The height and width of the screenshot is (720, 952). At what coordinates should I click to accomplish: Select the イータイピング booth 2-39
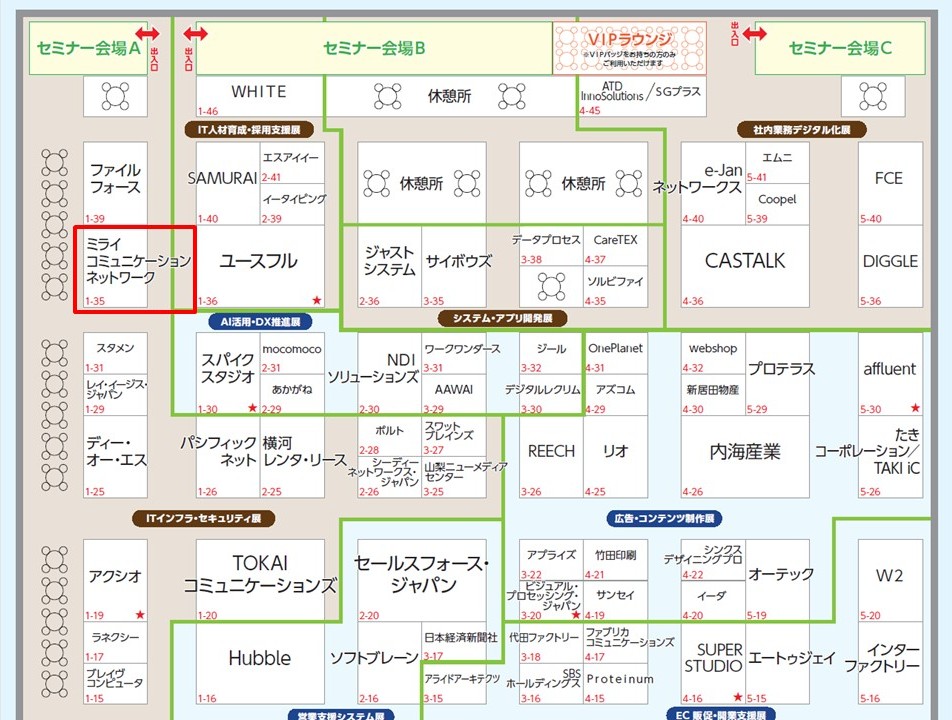click(x=292, y=205)
